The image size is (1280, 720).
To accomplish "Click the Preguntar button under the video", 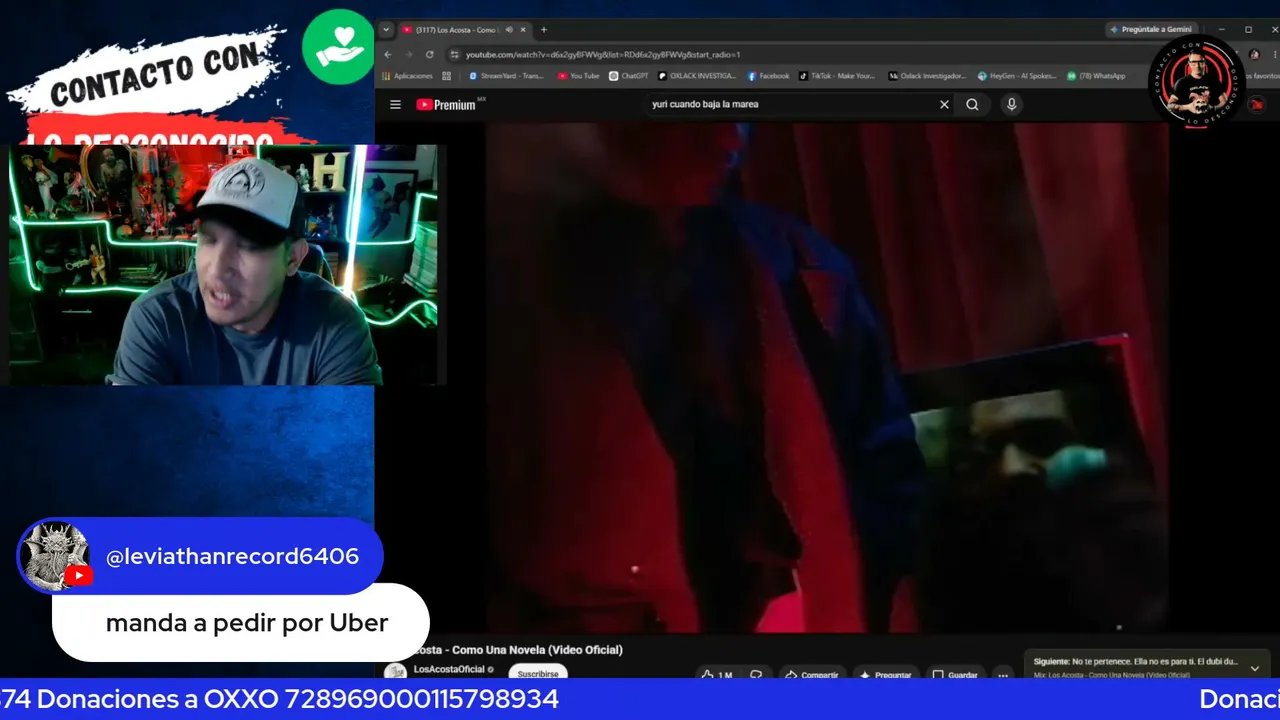I will [885, 674].
